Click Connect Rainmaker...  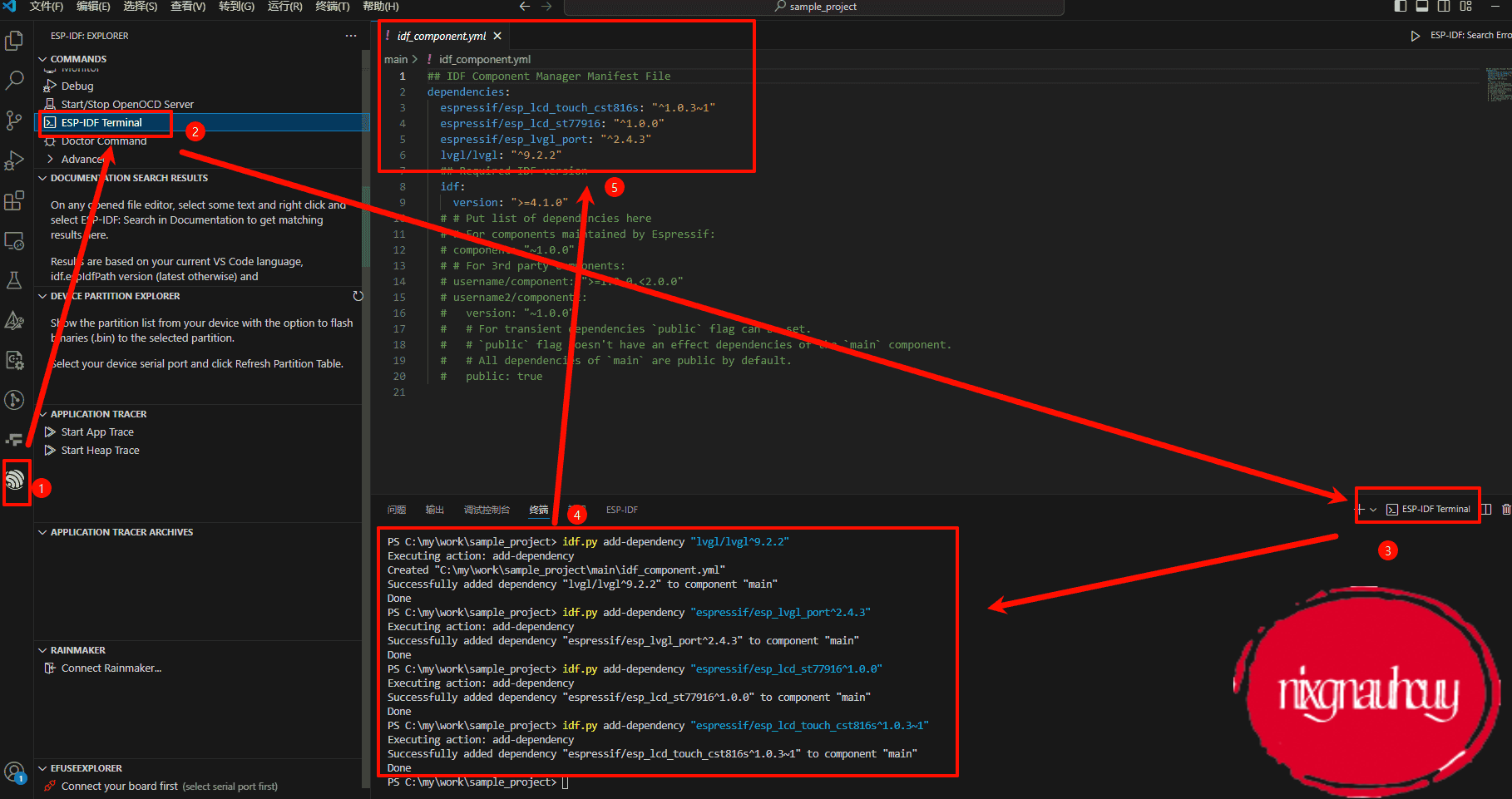111,668
